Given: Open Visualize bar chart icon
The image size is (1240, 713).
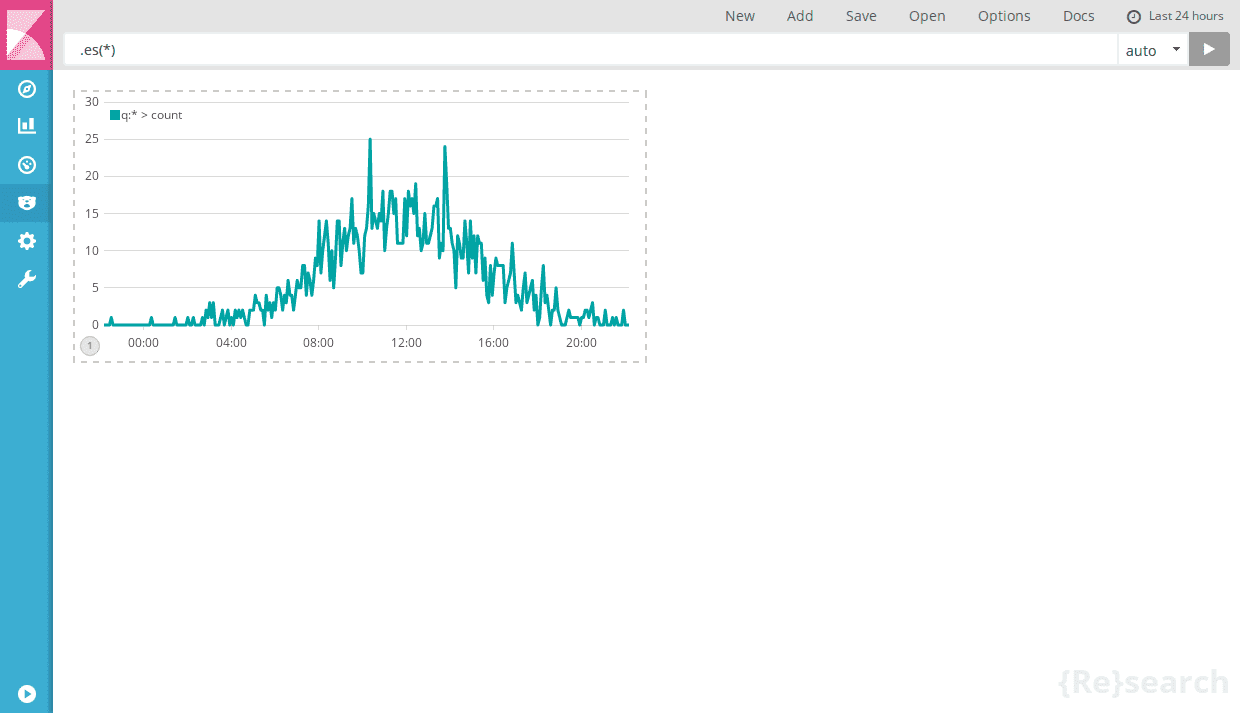Looking at the screenshot, I should (x=27, y=126).
